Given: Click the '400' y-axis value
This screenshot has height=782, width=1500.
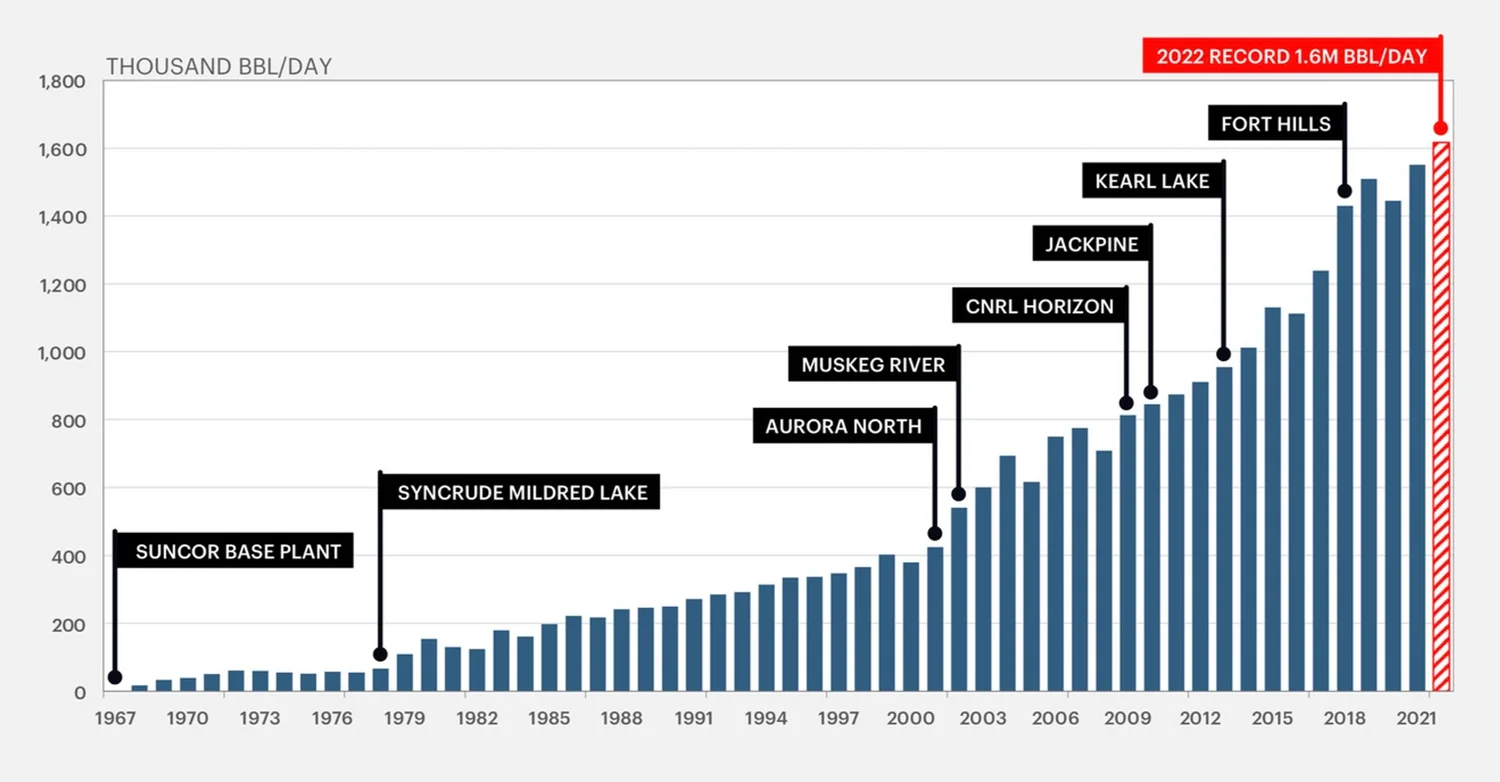Looking at the screenshot, I should click(x=71, y=557).
